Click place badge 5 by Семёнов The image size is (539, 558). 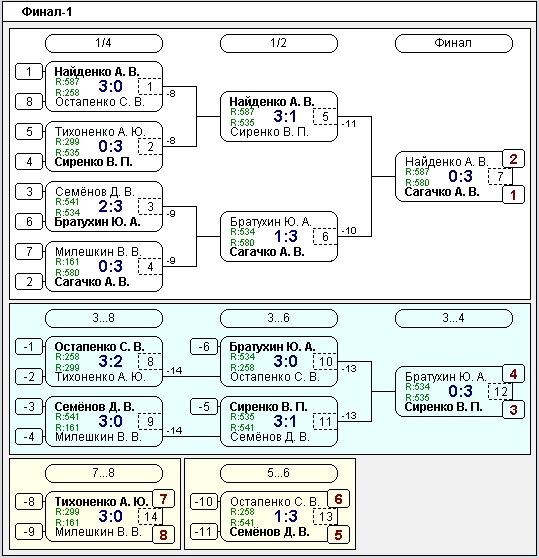tap(338, 535)
